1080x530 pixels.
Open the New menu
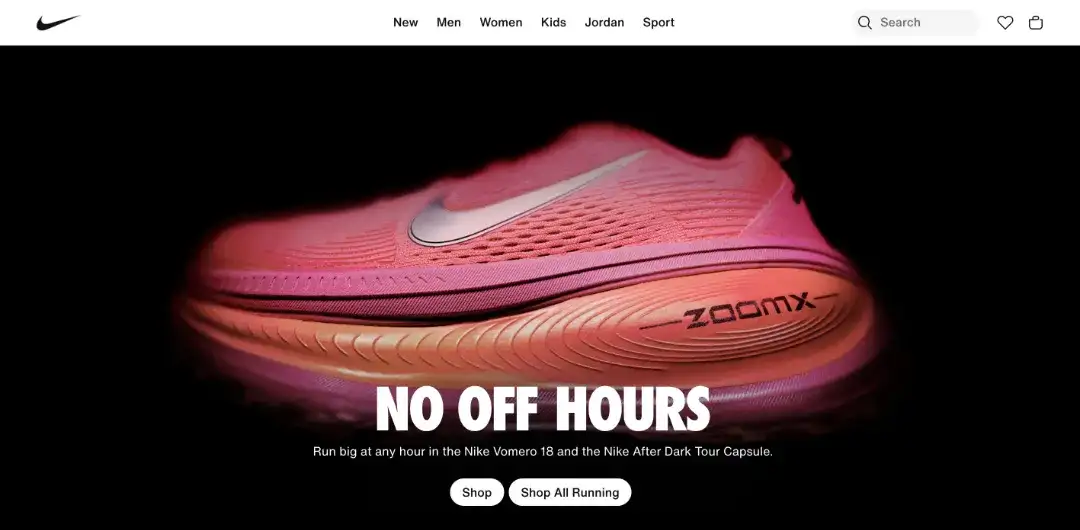pos(405,23)
